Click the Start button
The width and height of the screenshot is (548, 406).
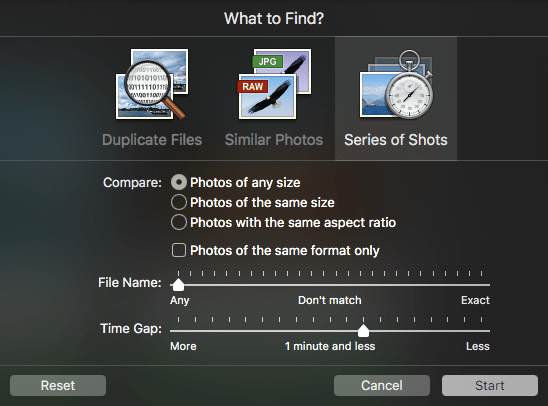pos(490,385)
